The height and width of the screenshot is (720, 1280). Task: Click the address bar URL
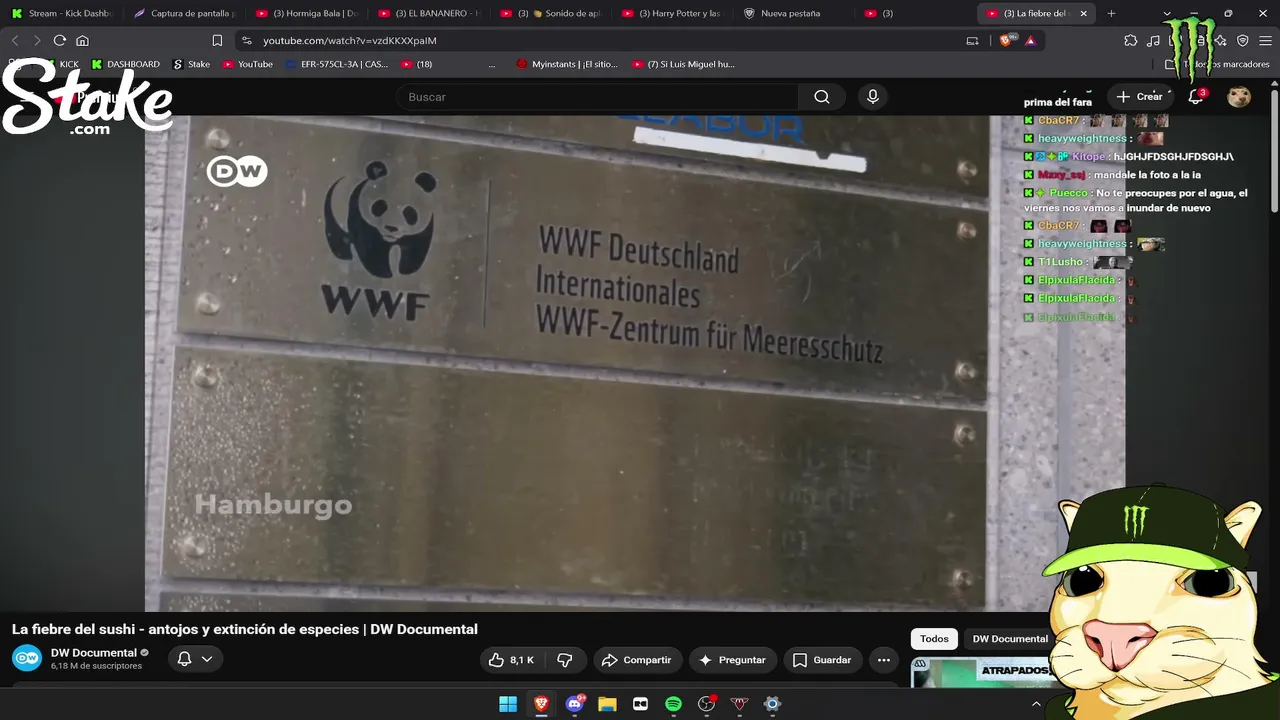point(350,40)
